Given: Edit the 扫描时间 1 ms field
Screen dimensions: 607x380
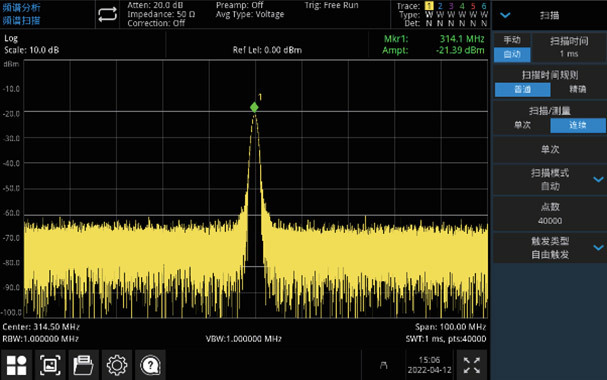Looking at the screenshot, I should pos(569,47).
